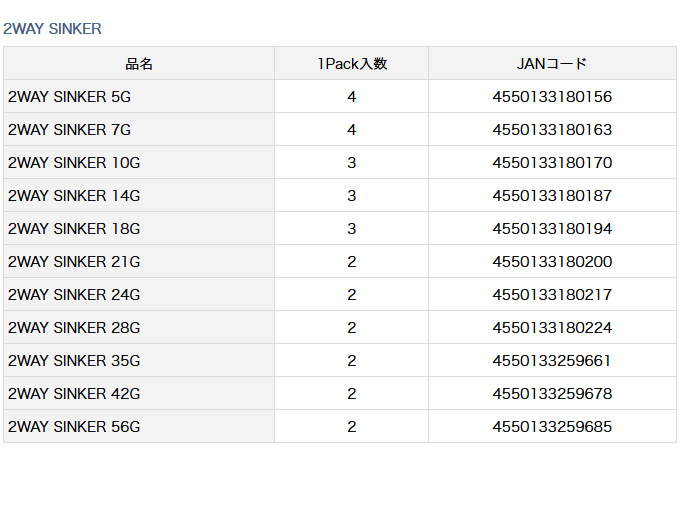This screenshot has height=507, width=680.
Task: Click the 2WAY SINKER 21G cell
Action: click(73, 262)
